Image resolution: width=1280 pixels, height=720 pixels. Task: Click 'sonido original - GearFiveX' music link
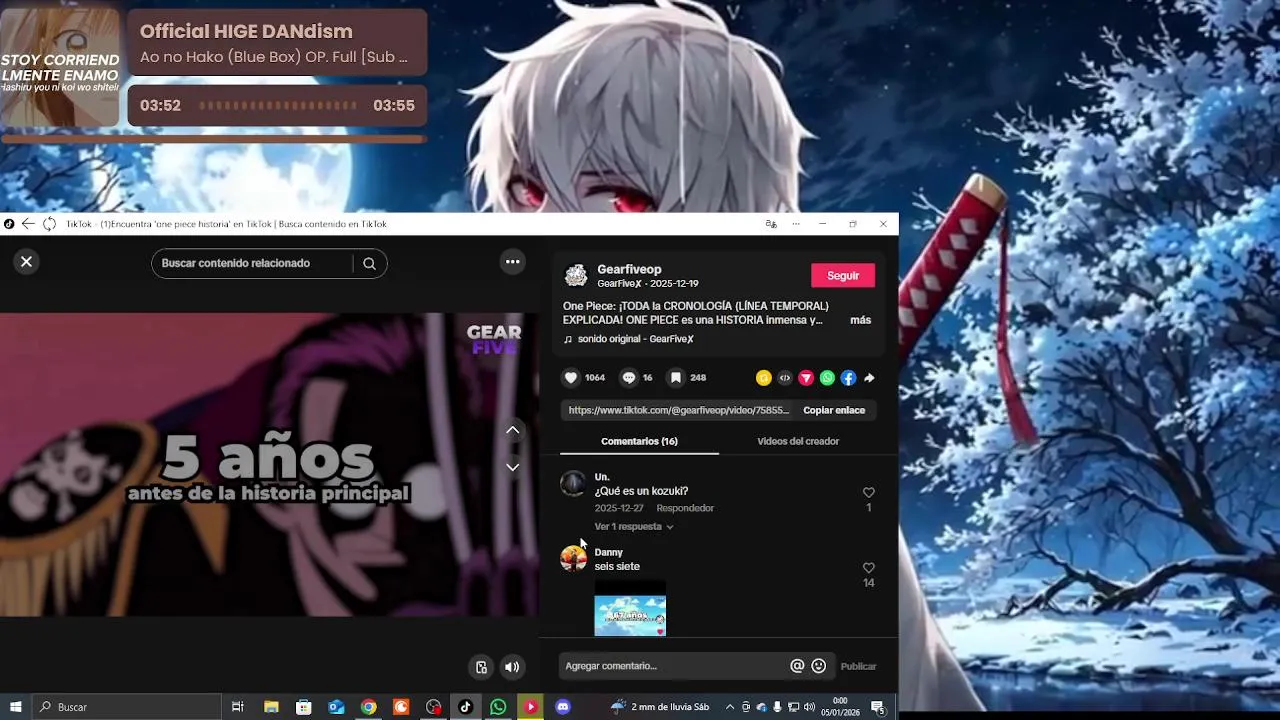click(635, 339)
